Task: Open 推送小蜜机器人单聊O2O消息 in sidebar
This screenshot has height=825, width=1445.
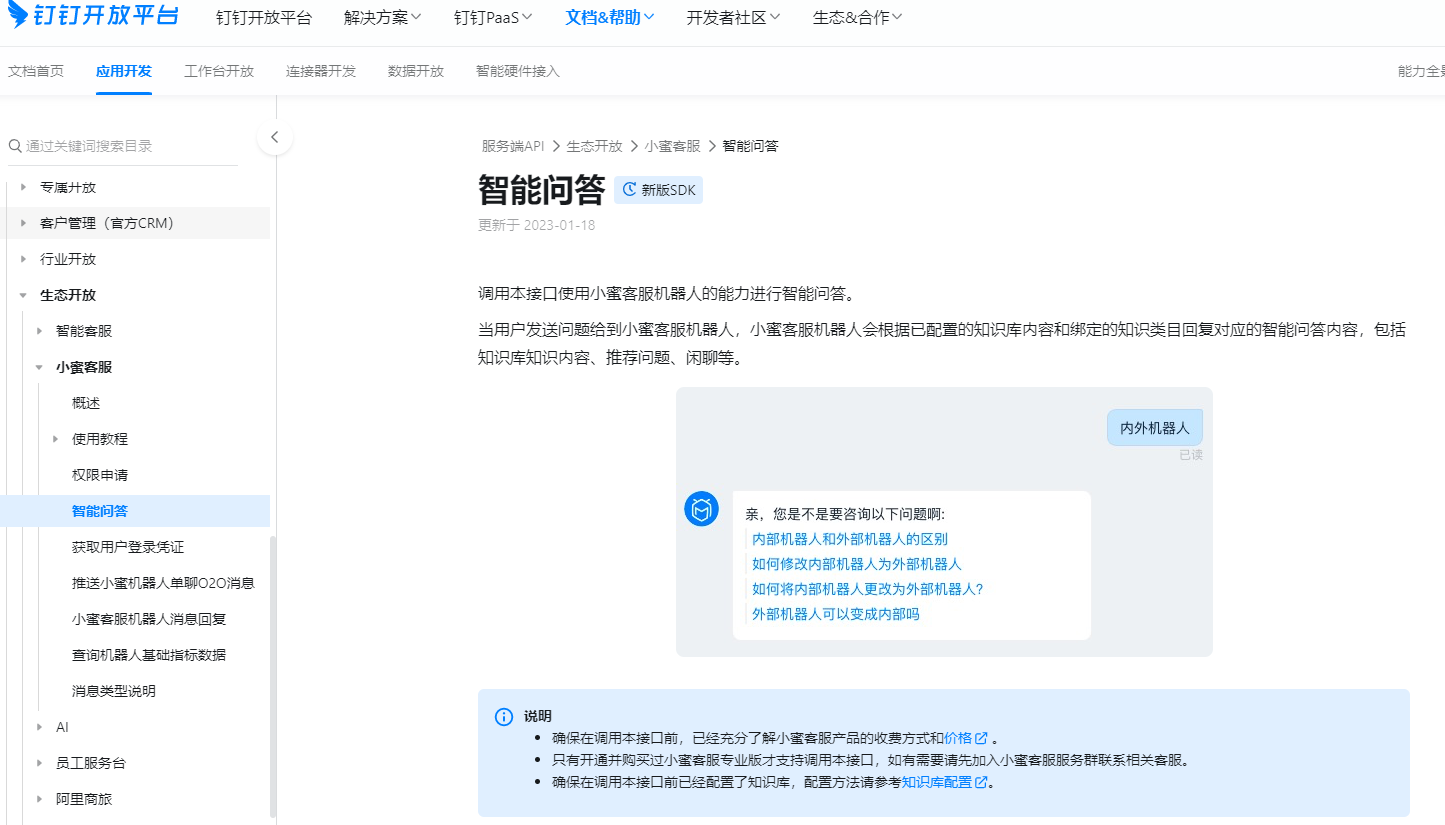Action: tap(163, 583)
